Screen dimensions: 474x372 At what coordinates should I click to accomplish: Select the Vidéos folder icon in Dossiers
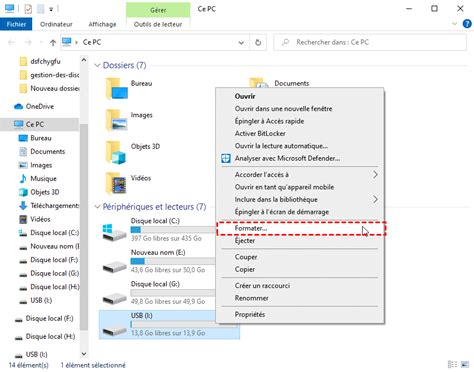pos(116,183)
